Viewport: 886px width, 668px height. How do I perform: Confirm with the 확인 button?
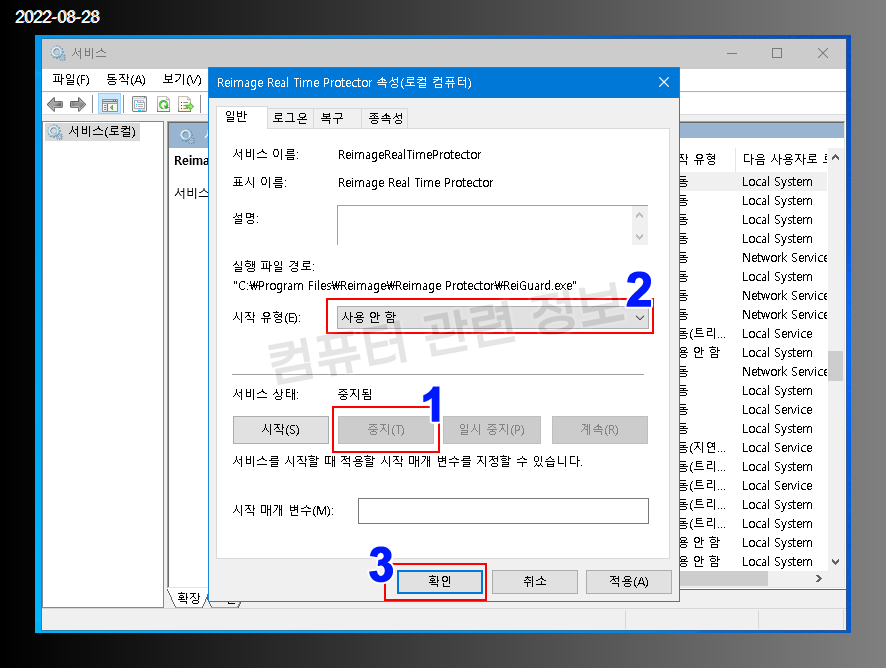pyautogui.click(x=440, y=582)
